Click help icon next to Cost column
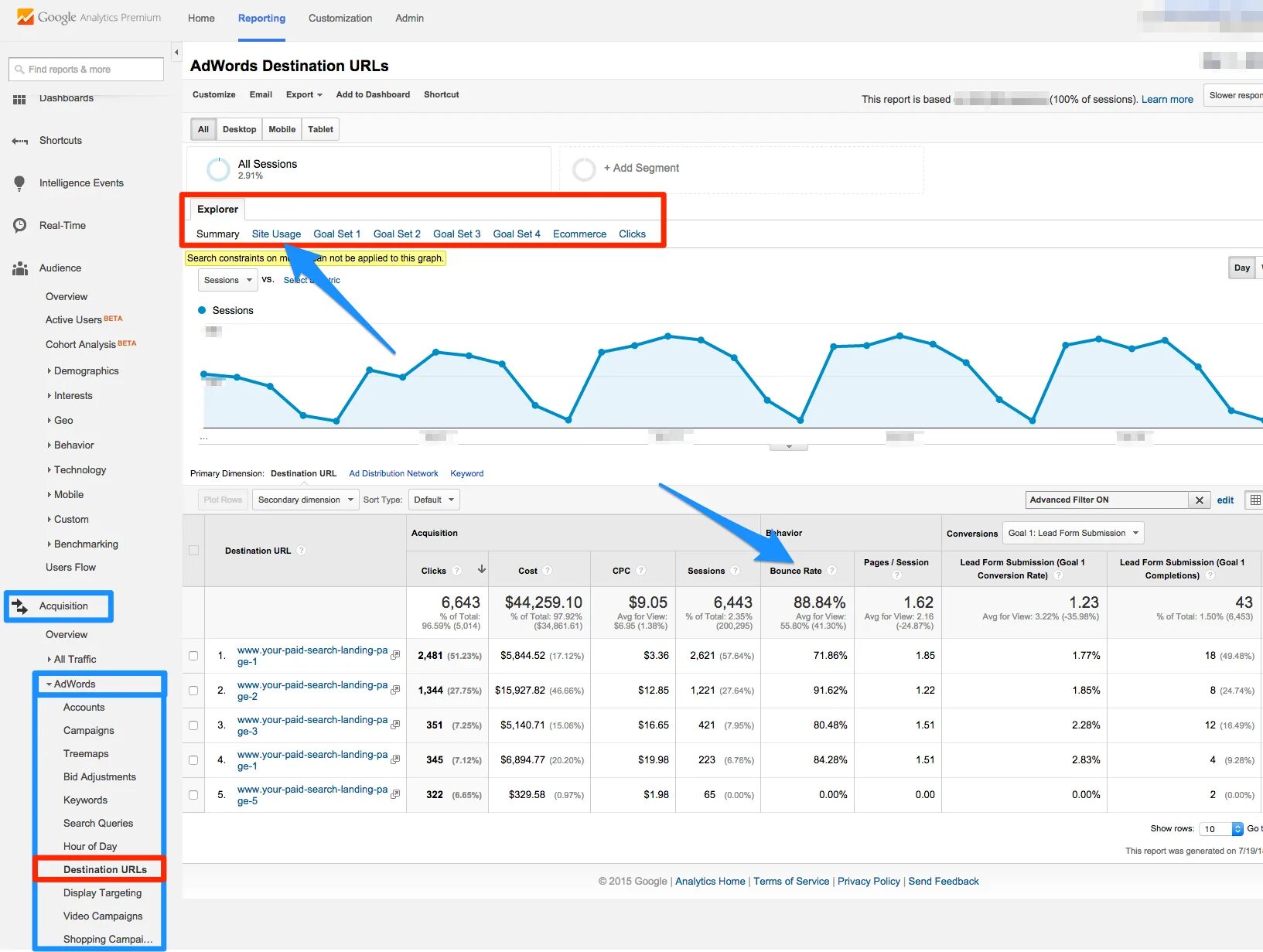1263x952 pixels. pos(548,571)
